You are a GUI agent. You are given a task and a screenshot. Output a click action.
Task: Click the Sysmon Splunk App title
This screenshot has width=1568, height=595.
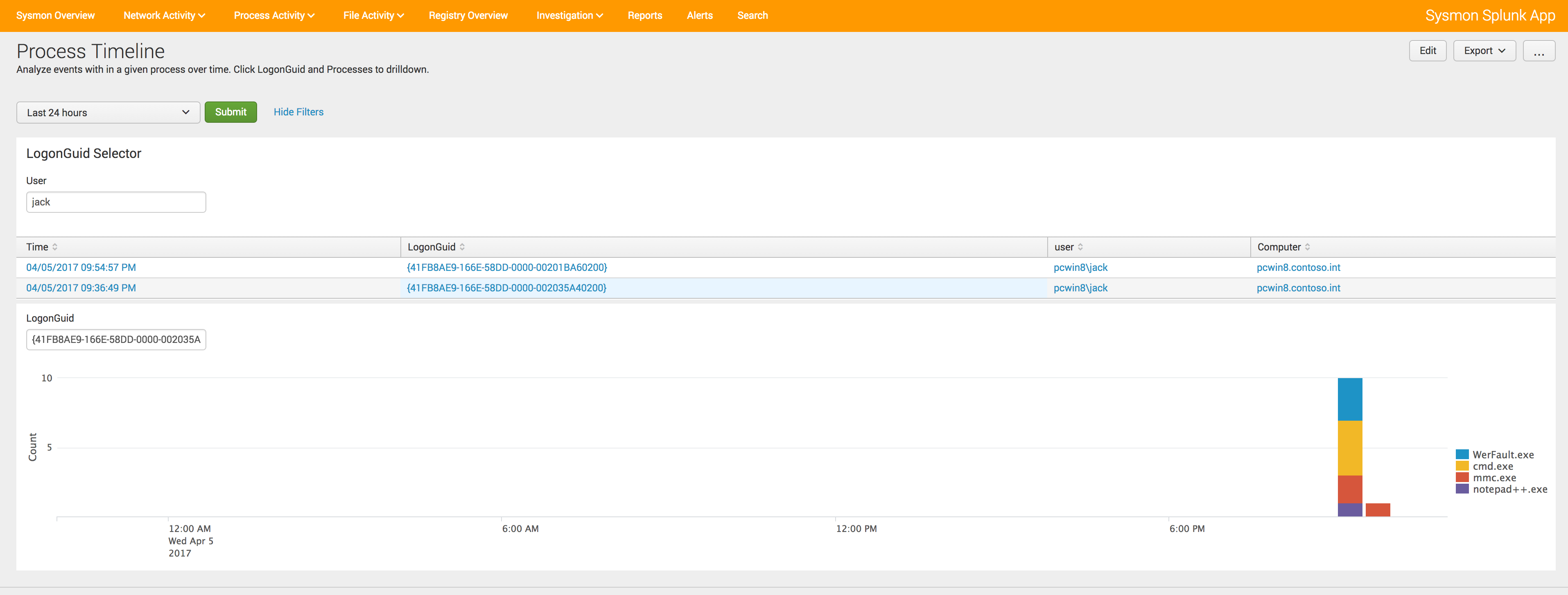(1489, 16)
